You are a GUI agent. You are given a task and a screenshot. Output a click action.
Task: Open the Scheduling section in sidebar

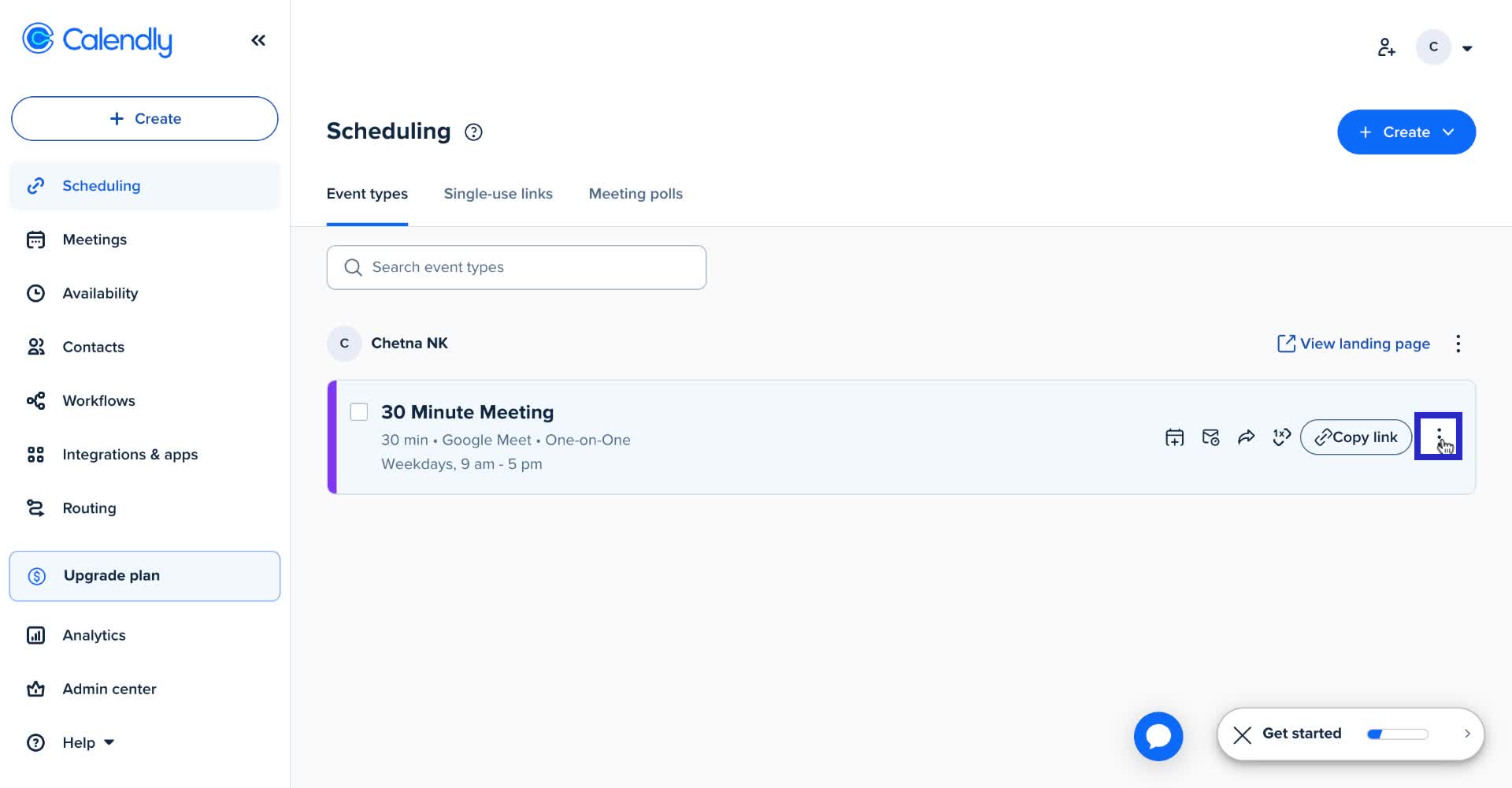click(101, 185)
